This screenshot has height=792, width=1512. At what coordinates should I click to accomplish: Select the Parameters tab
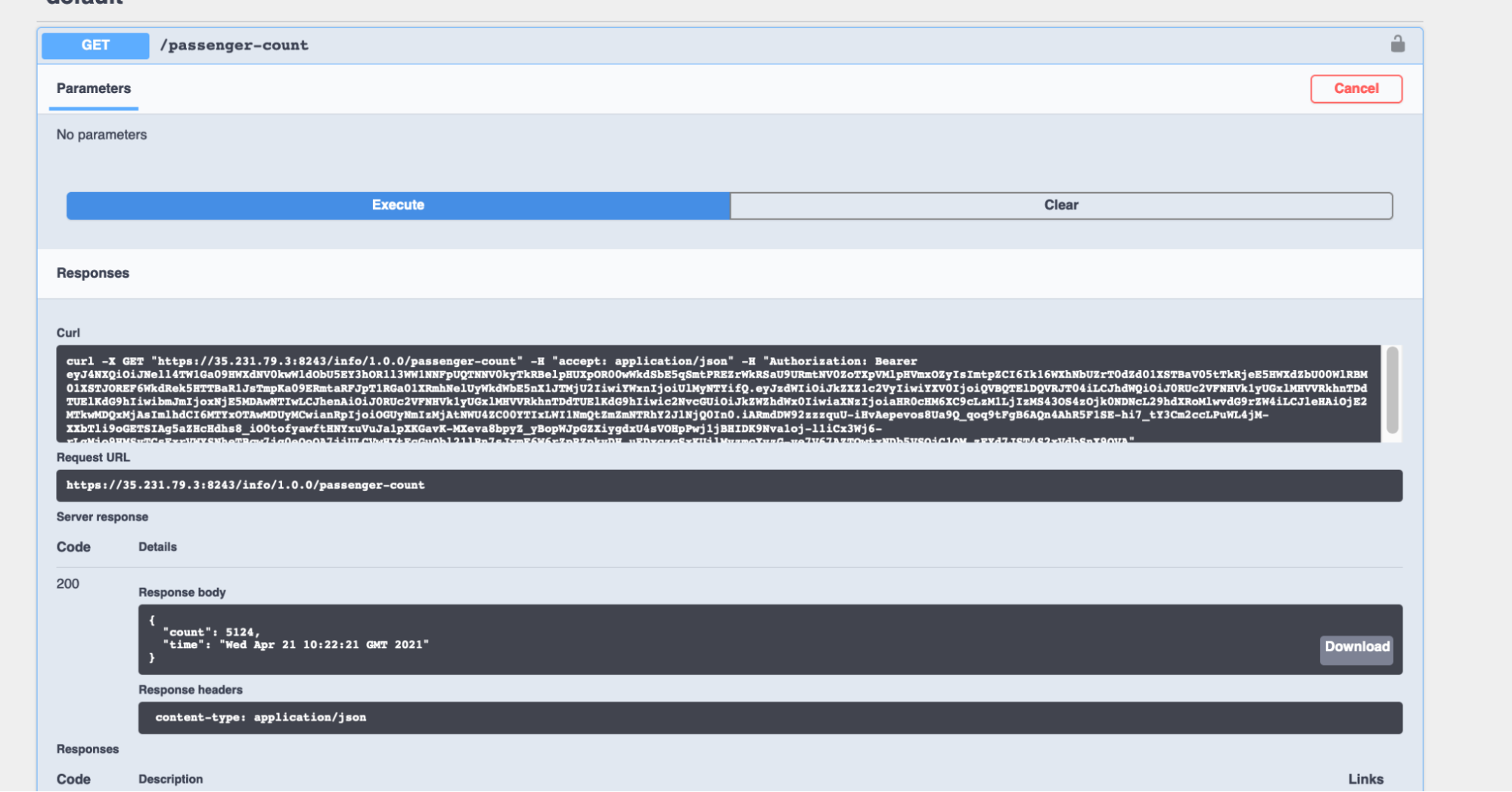(x=94, y=89)
